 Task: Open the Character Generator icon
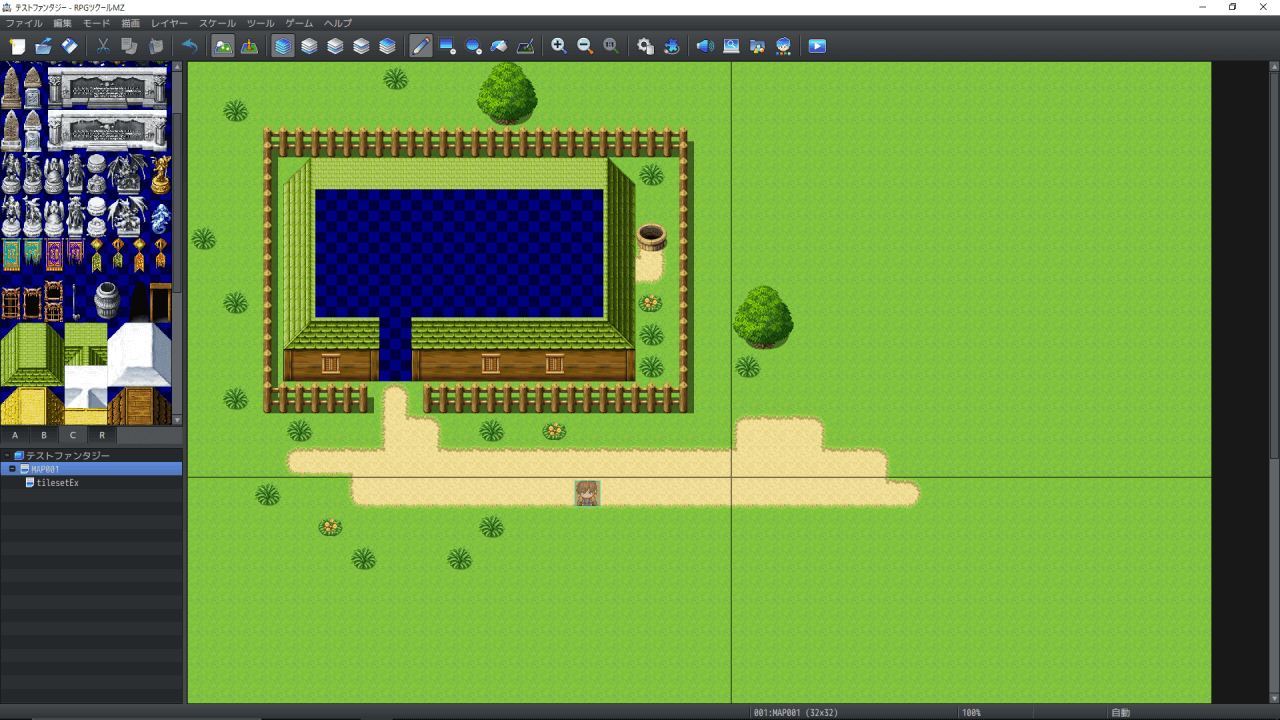point(783,46)
